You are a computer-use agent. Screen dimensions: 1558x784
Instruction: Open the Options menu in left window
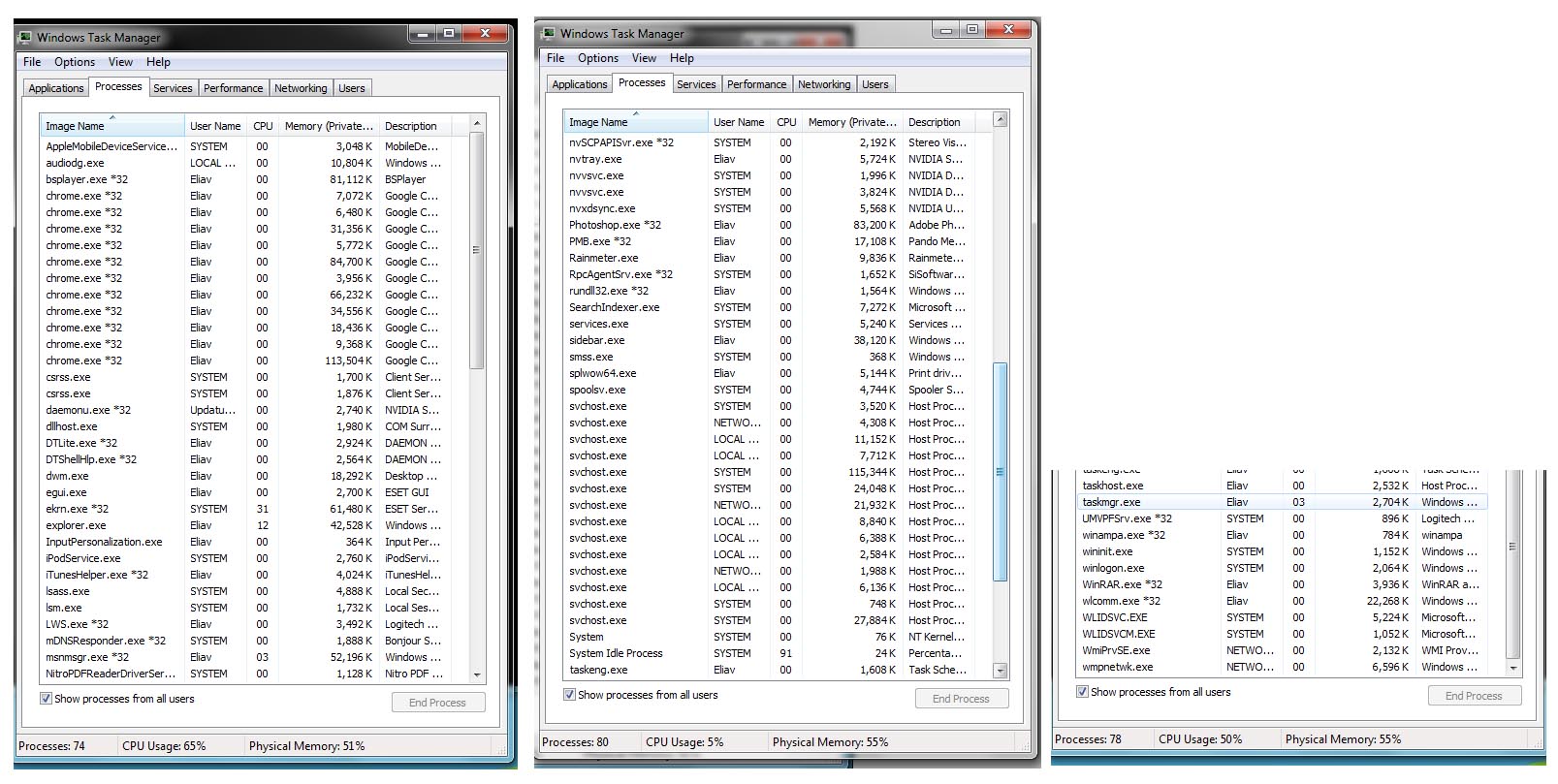(75, 62)
